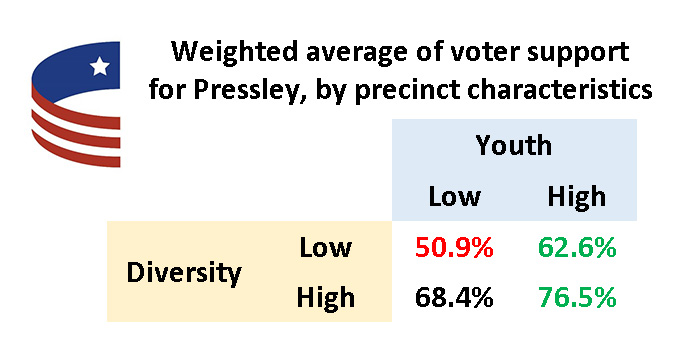Click the Diversity row header
693x362 pixels.
[x=184, y=273]
